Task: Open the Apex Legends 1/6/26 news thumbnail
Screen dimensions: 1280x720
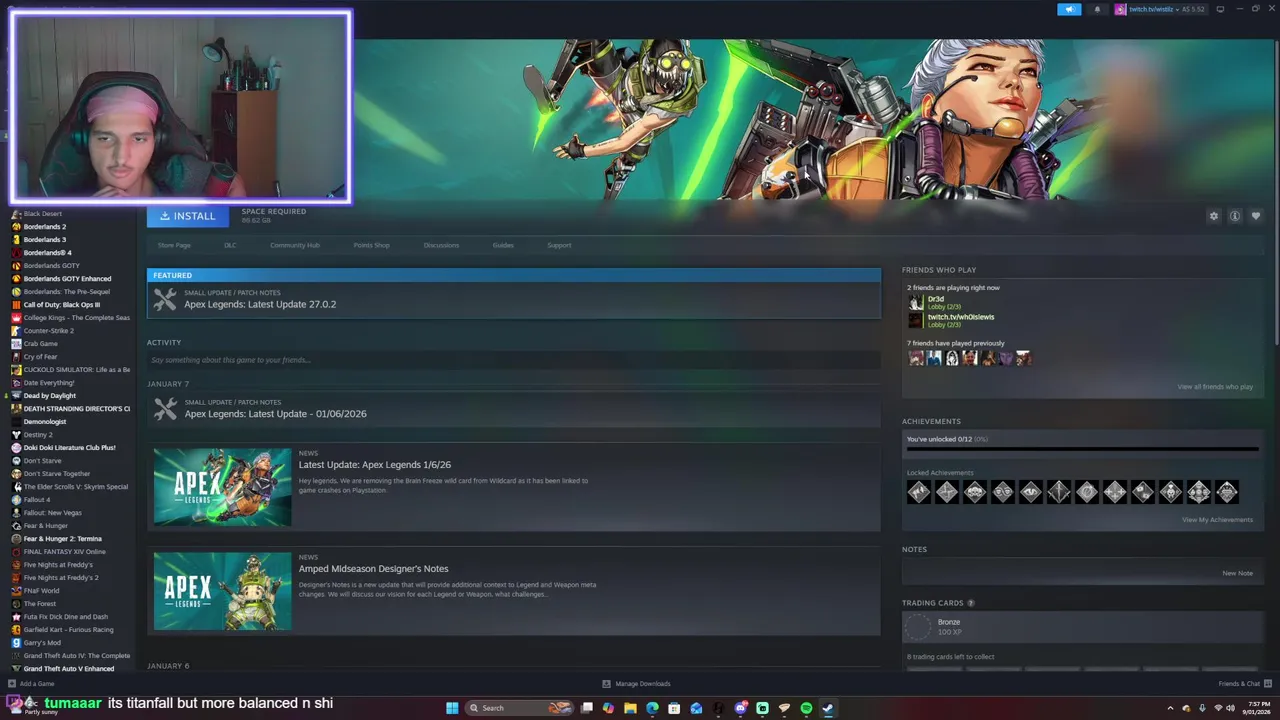Action: coord(222,487)
